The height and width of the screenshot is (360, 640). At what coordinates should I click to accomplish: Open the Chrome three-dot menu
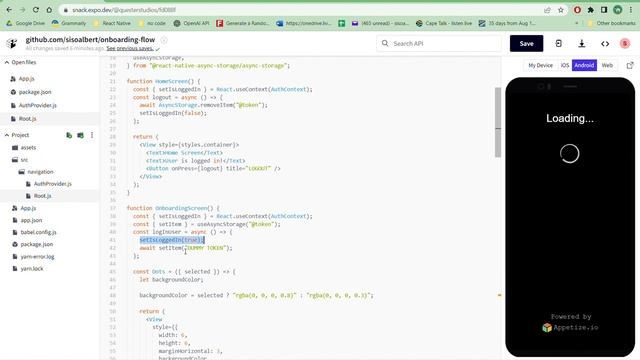(x=631, y=10)
